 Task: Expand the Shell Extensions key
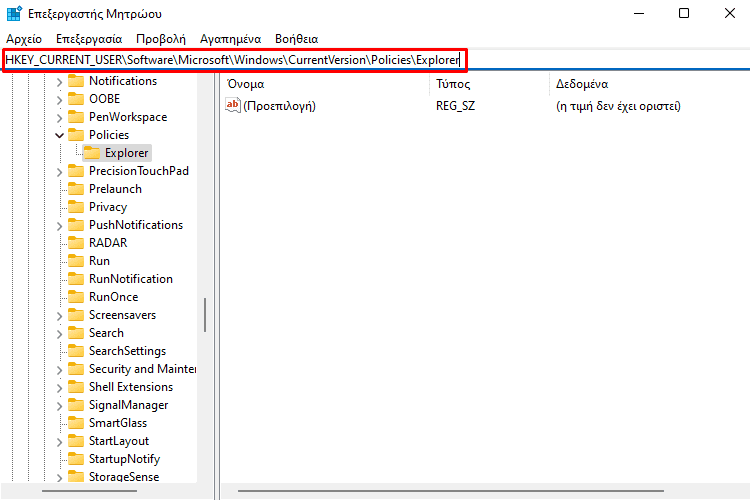tap(59, 388)
